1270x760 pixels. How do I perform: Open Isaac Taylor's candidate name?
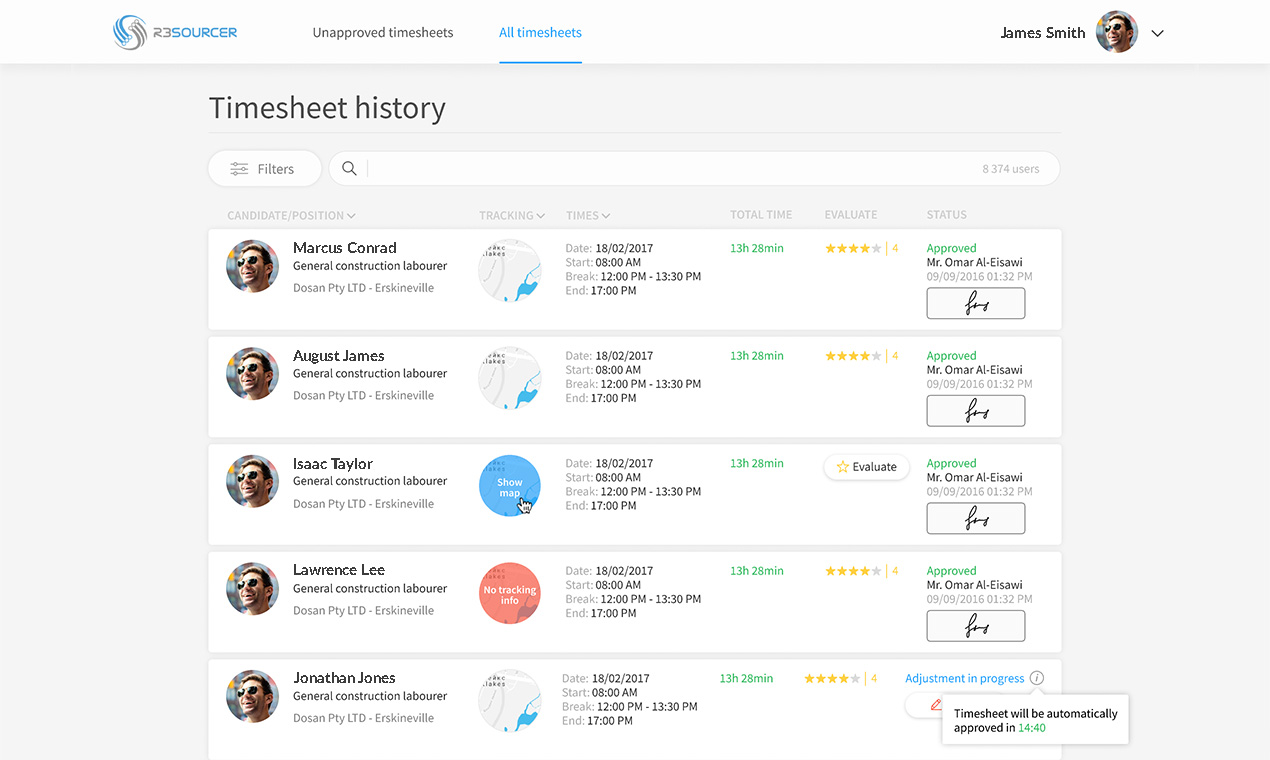point(333,464)
